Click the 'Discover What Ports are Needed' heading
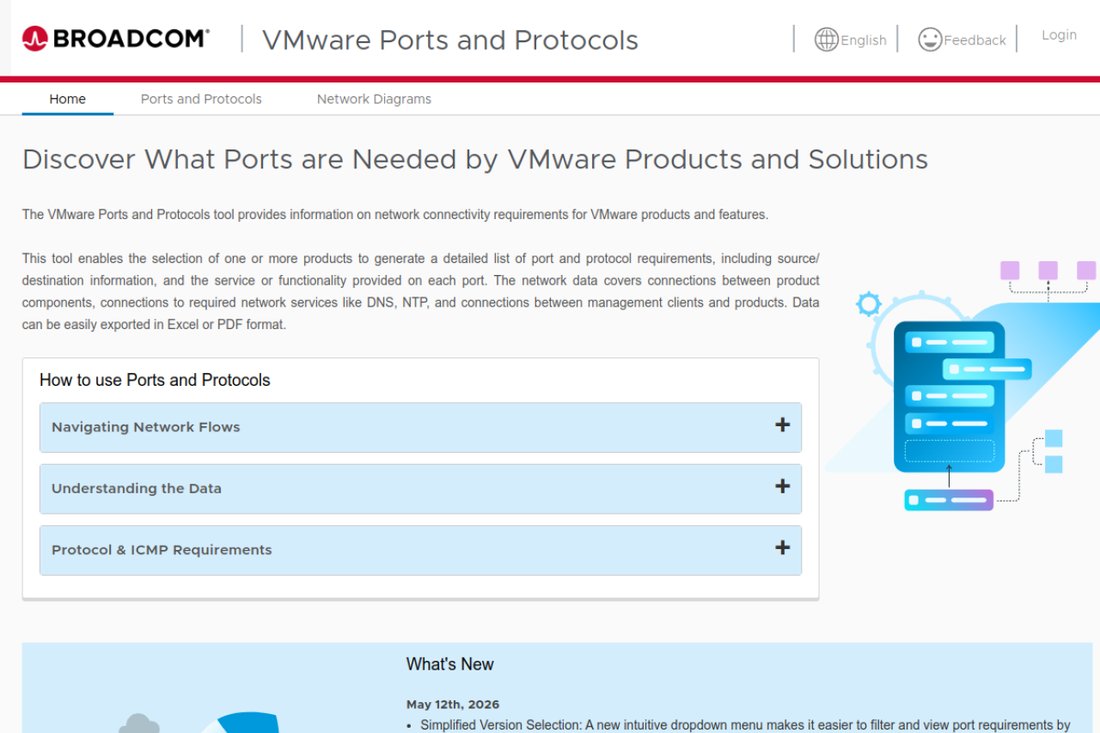1100x733 pixels. tap(475, 159)
